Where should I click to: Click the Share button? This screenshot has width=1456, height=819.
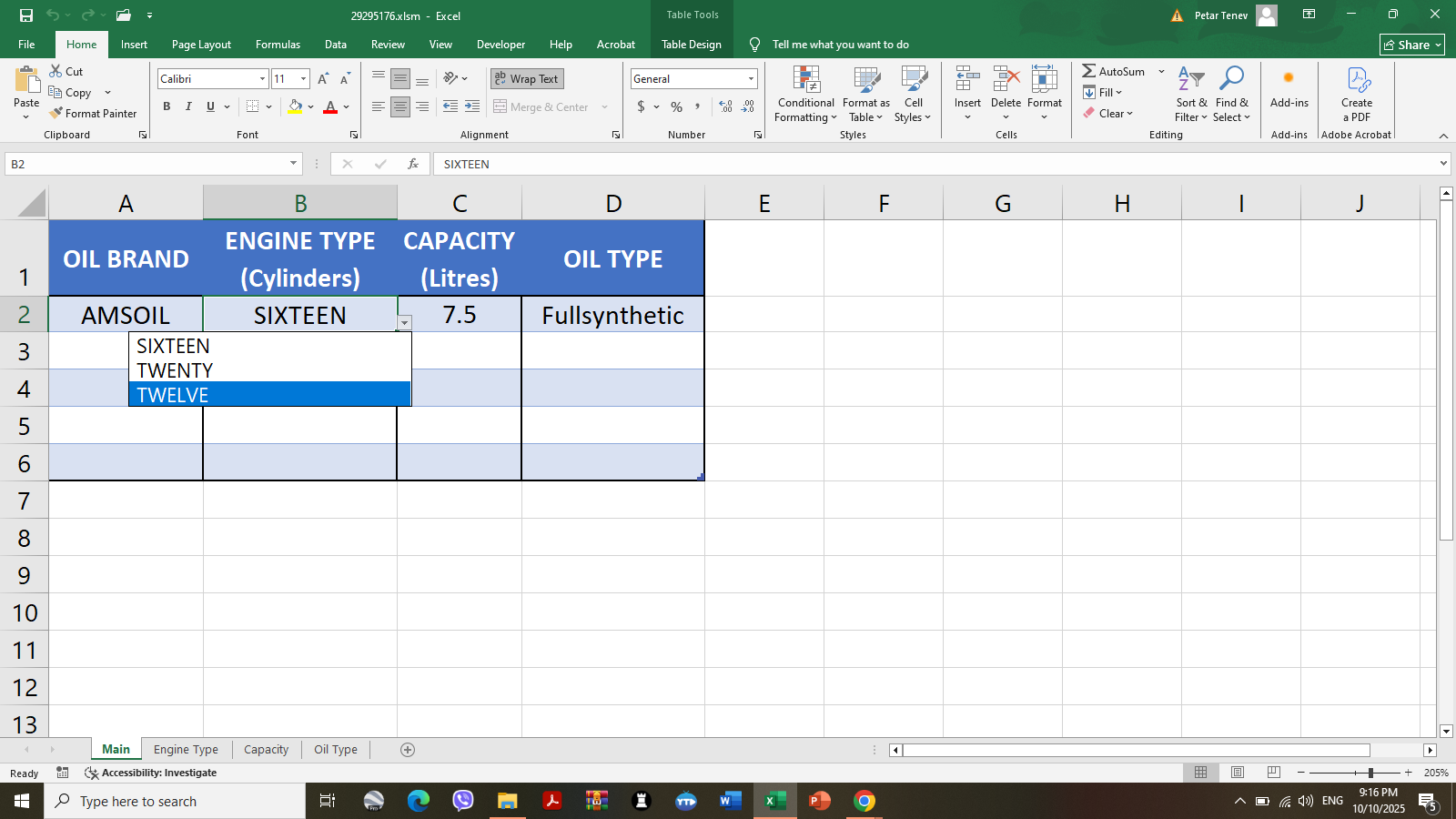coord(1412,45)
